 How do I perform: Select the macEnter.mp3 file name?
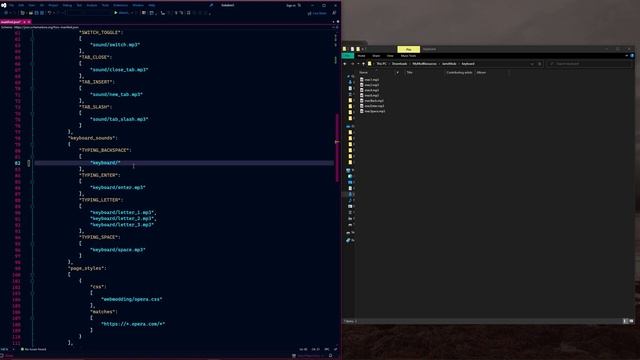(x=374, y=106)
